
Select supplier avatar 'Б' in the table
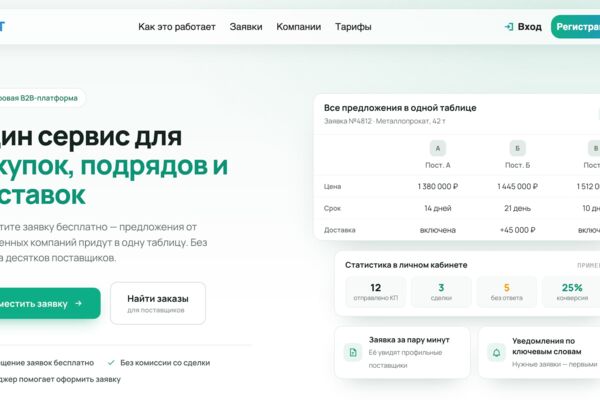click(517, 149)
